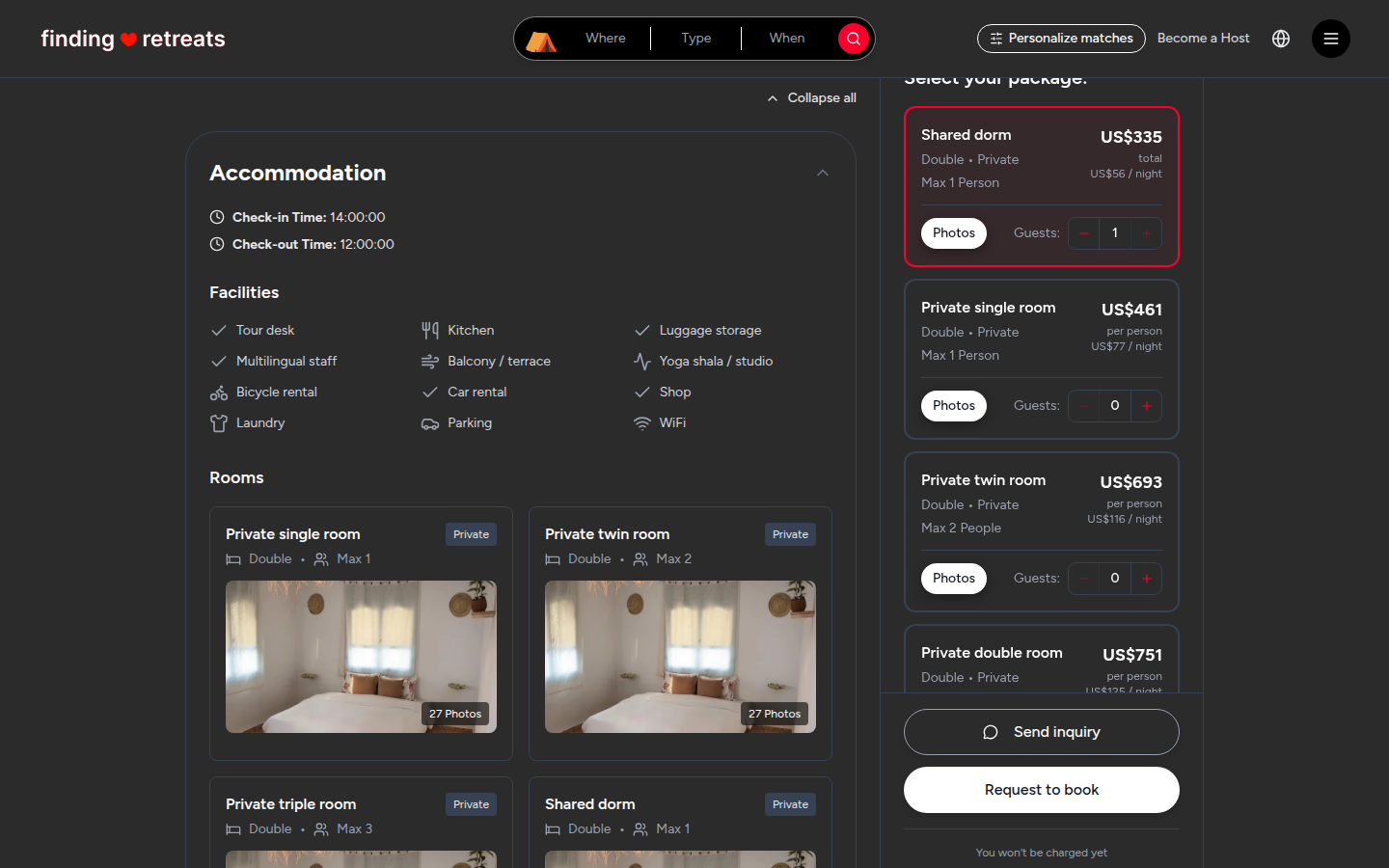Click Become a Host link
Screen dimensions: 1389x868
1203,39
